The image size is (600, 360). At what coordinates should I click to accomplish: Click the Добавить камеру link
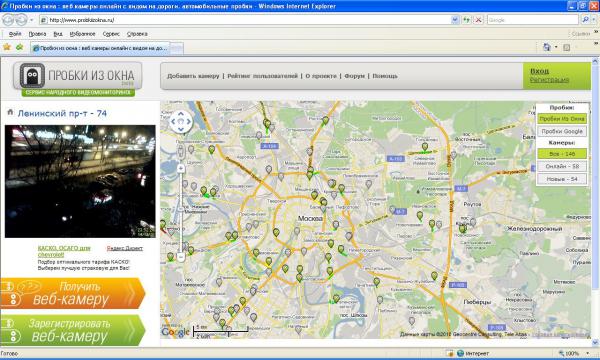click(x=193, y=76)
